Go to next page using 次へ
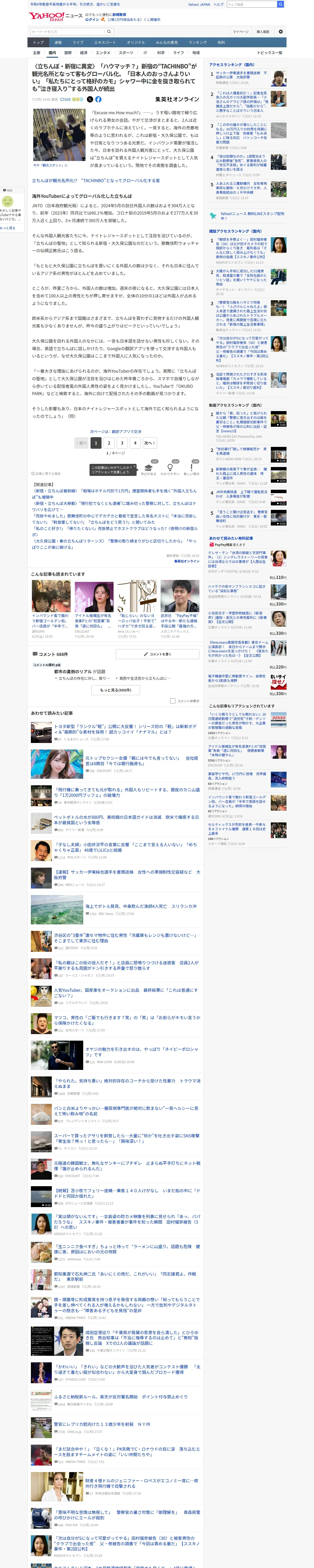This screenshot has width=314, height=1568. tap(149, 443)
